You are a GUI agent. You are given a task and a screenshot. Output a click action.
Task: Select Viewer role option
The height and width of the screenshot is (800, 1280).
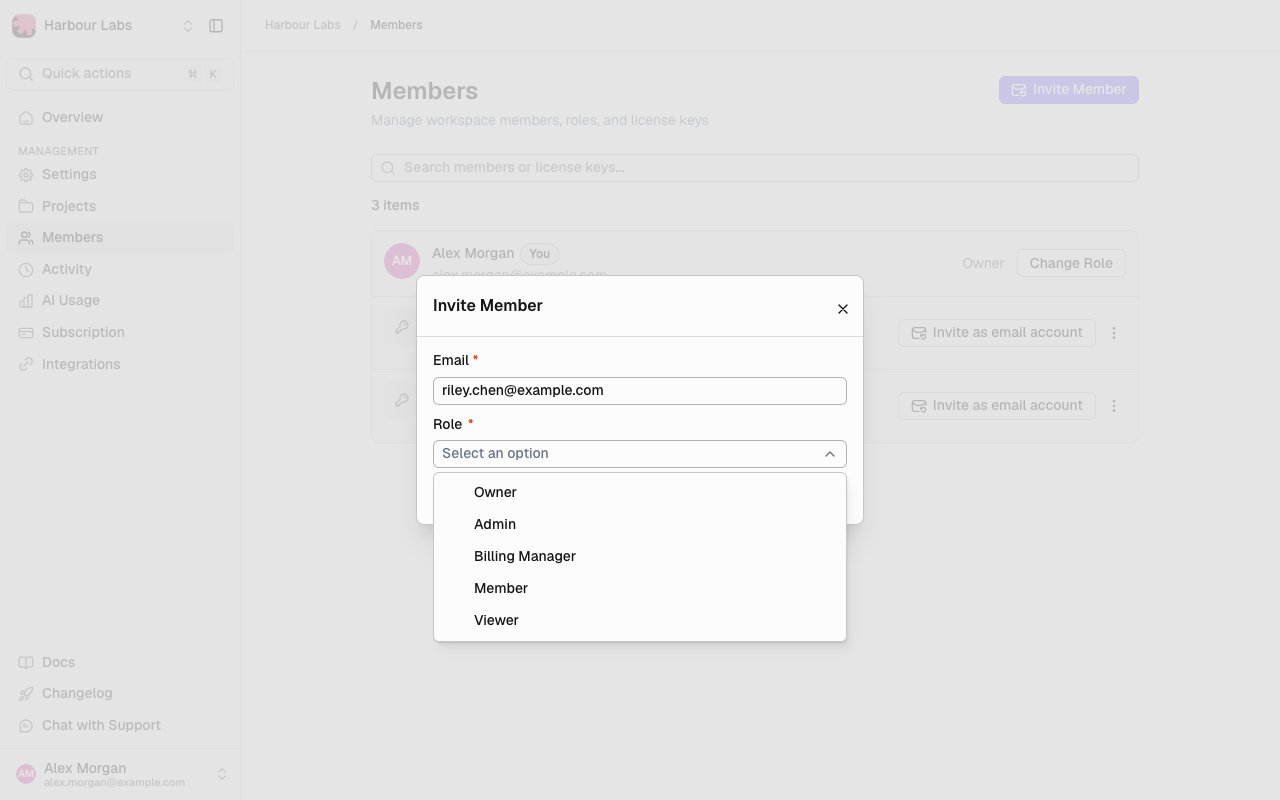640,620
